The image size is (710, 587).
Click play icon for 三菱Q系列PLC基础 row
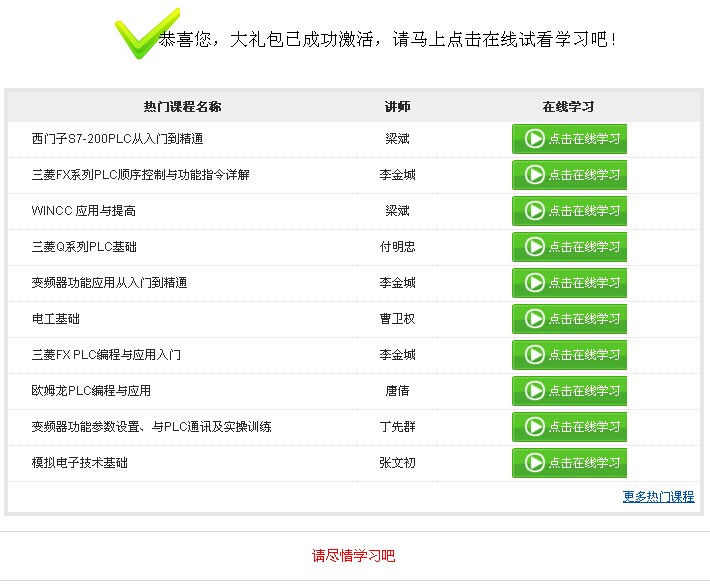click(x=535, y=247)
